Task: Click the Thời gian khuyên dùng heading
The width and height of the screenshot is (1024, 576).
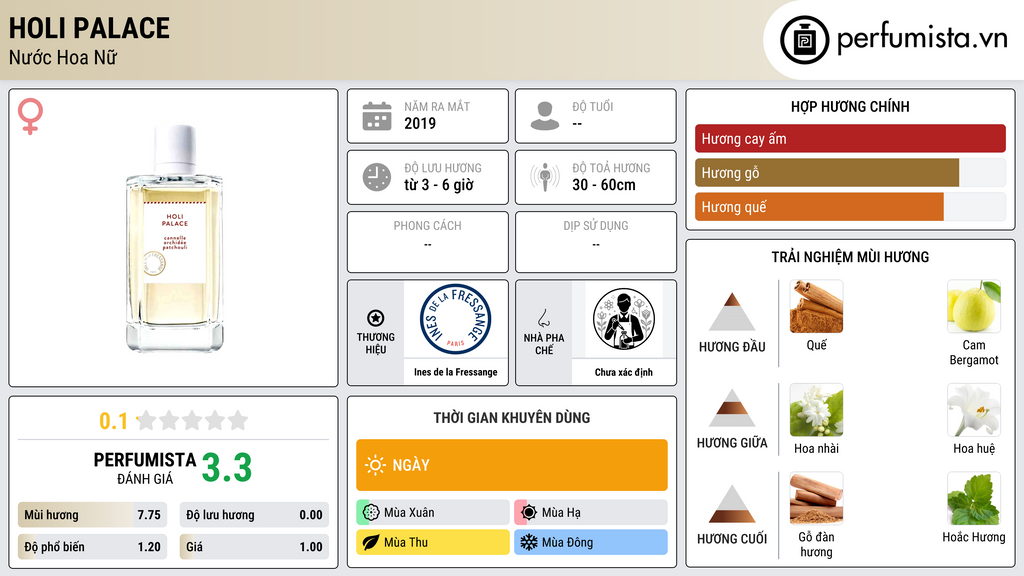Action: [512, 417]
